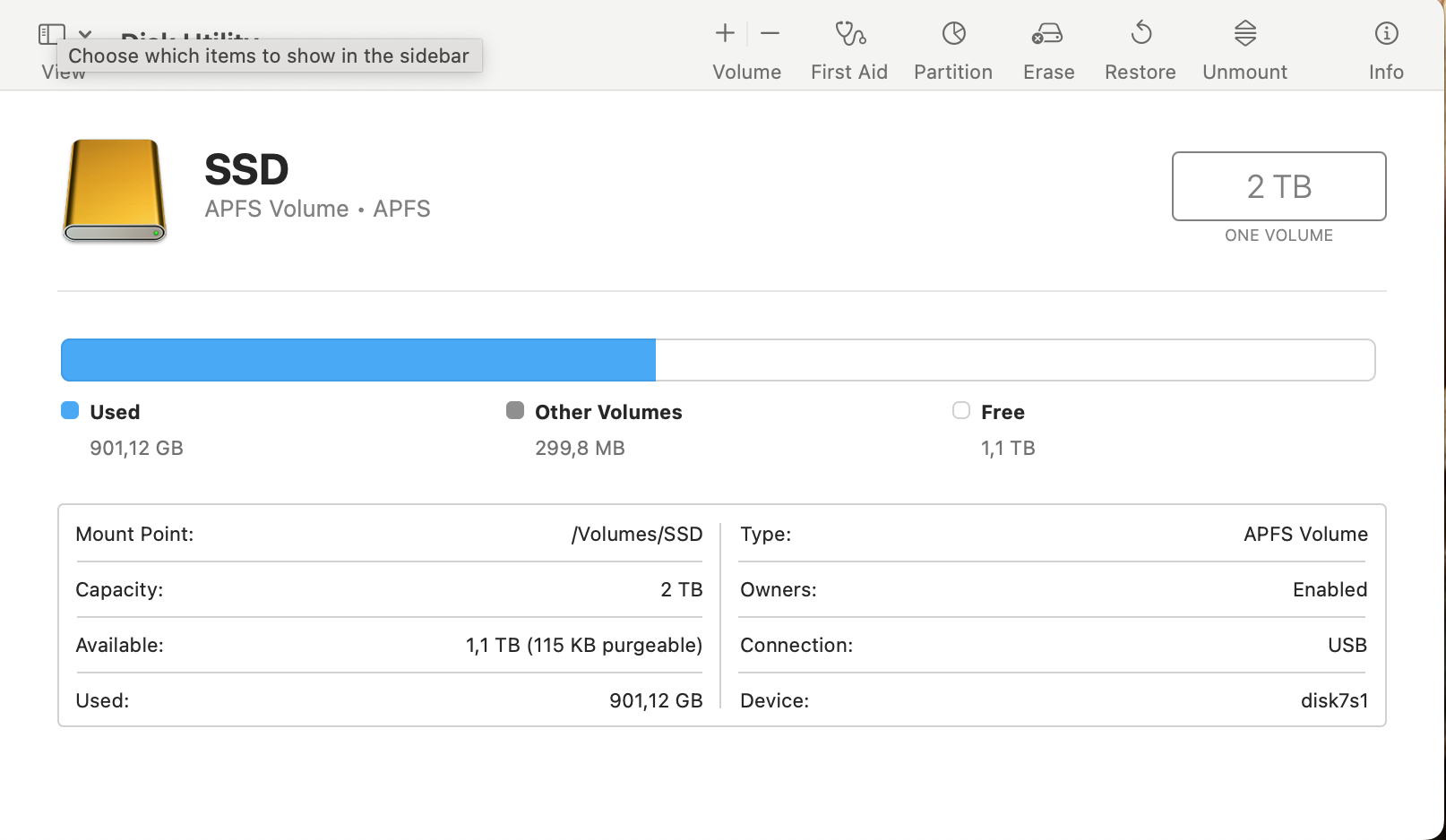Unmount the SSD volume icon

(x=1245, y=33)
